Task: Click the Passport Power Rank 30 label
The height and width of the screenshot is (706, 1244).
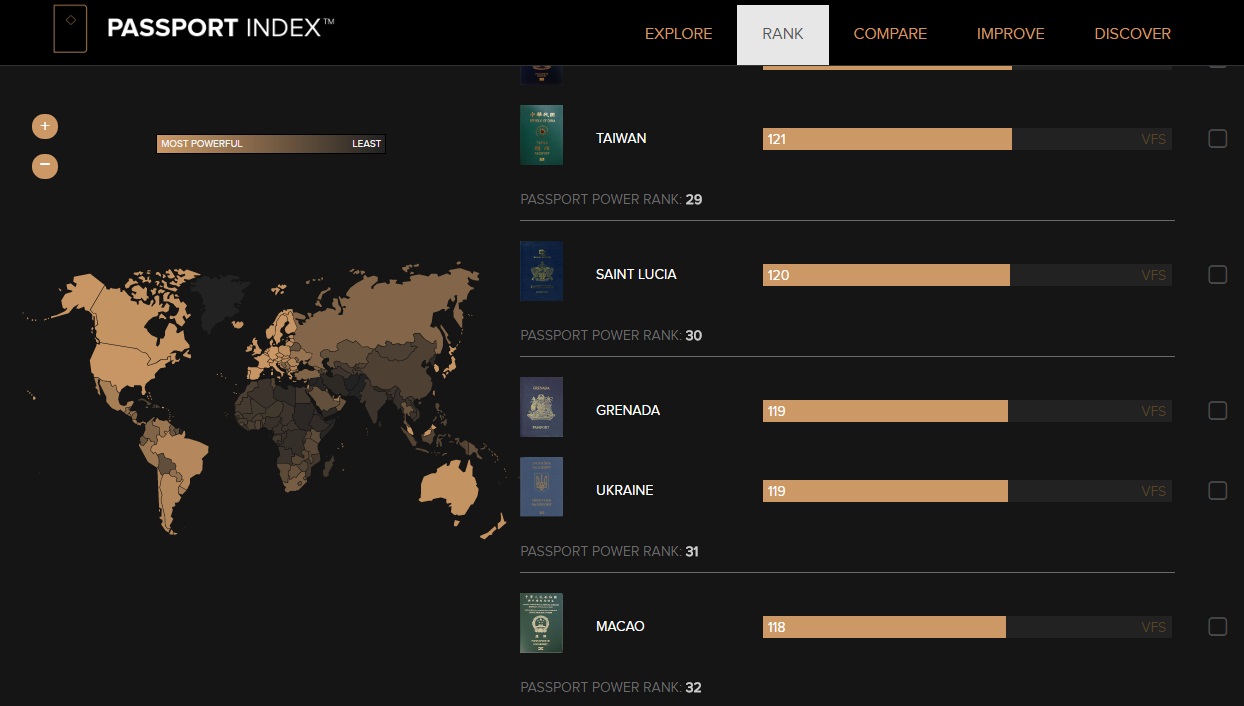Action: point(611,335)
